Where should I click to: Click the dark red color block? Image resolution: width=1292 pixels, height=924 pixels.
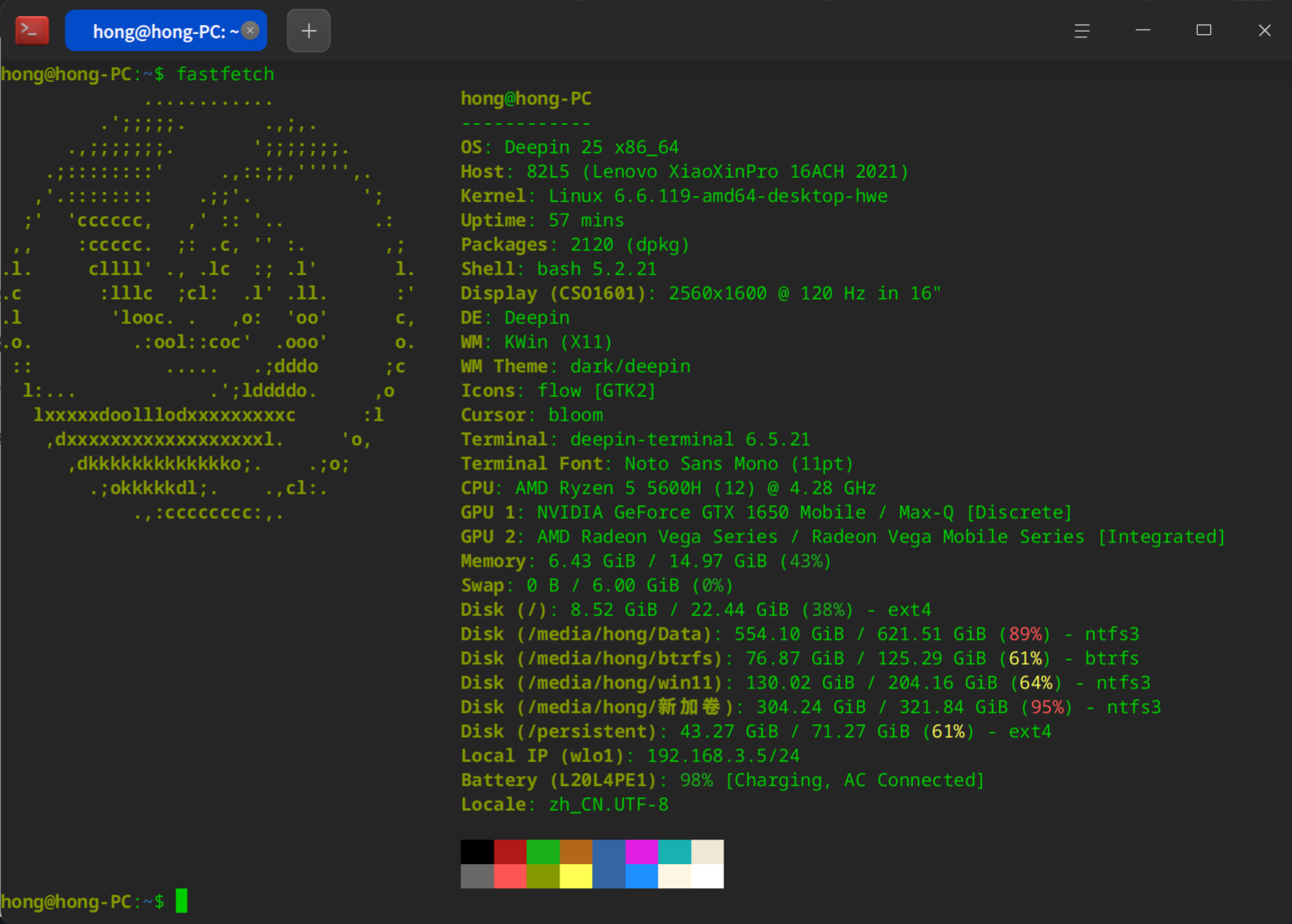510,852
